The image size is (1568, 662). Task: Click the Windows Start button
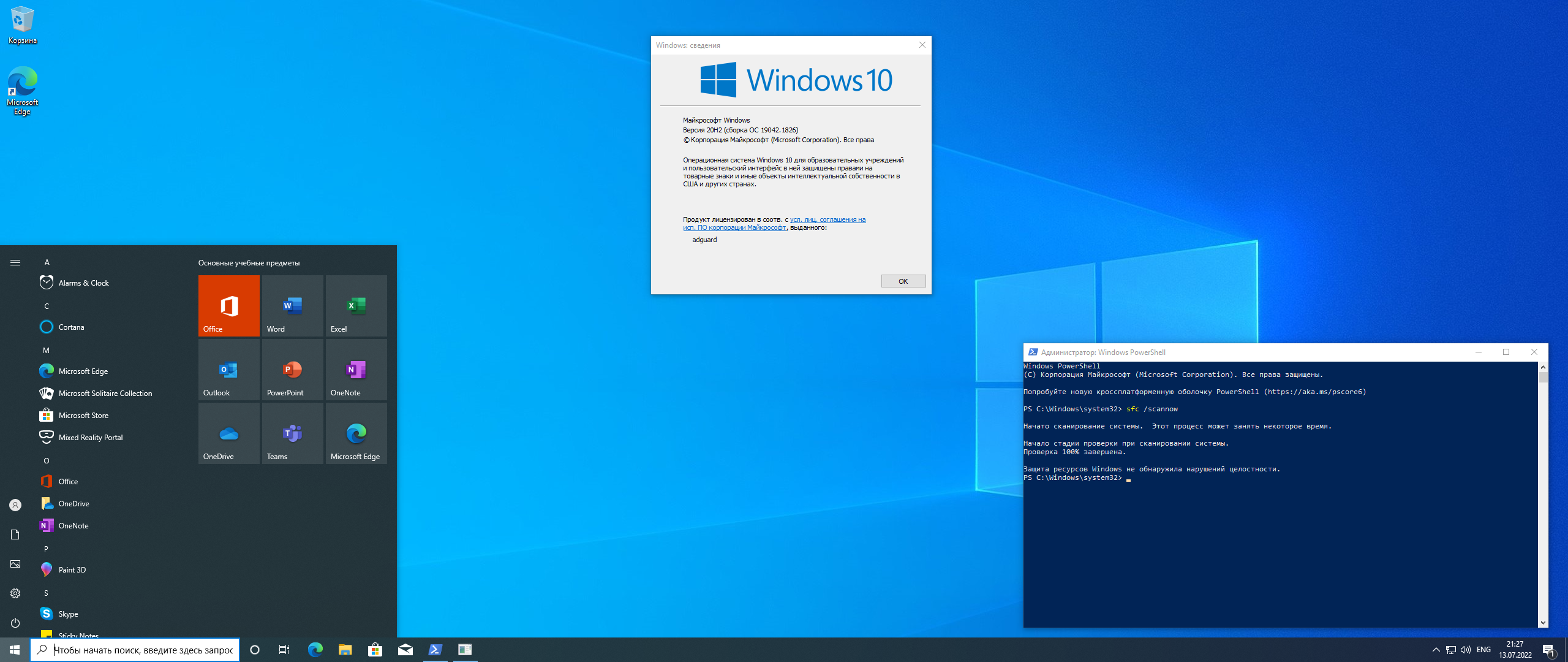point(15,650)
